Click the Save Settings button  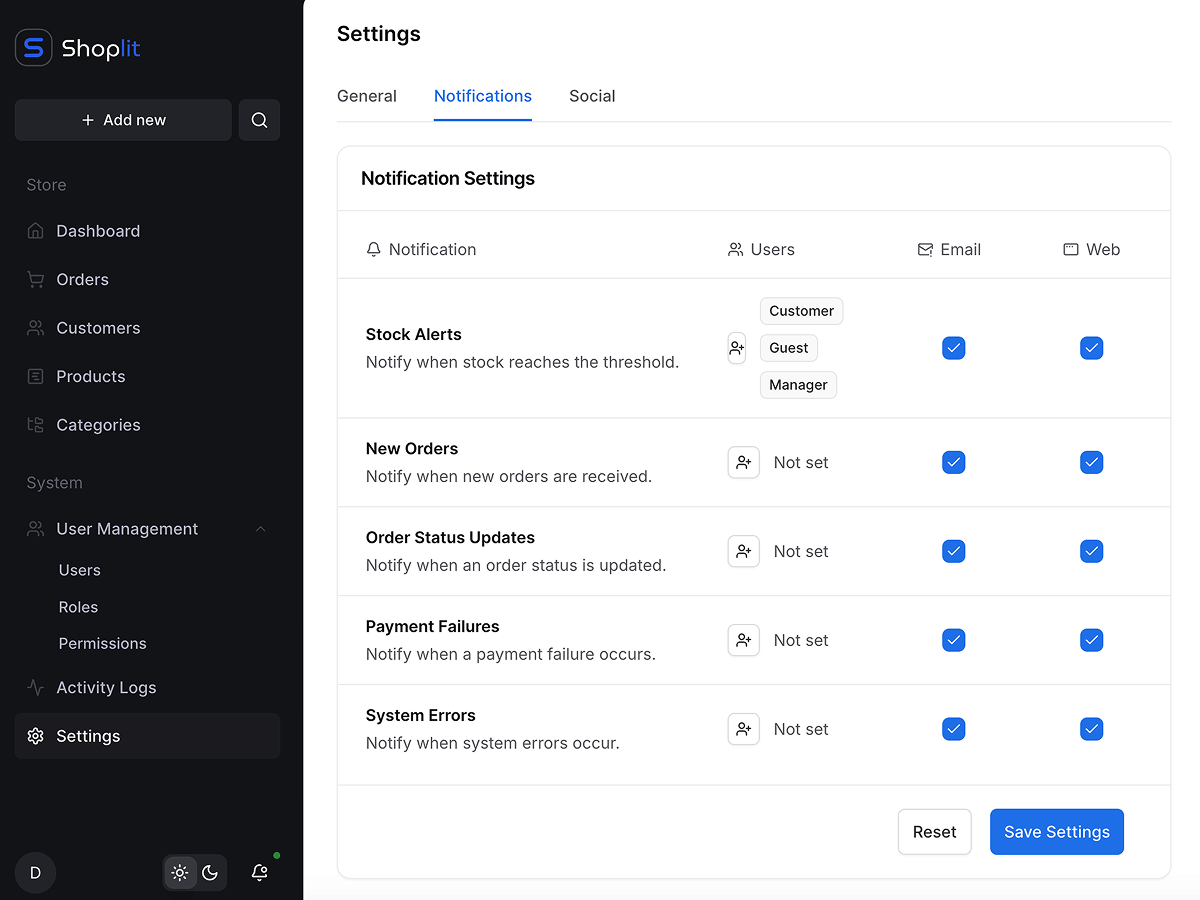1056,831
